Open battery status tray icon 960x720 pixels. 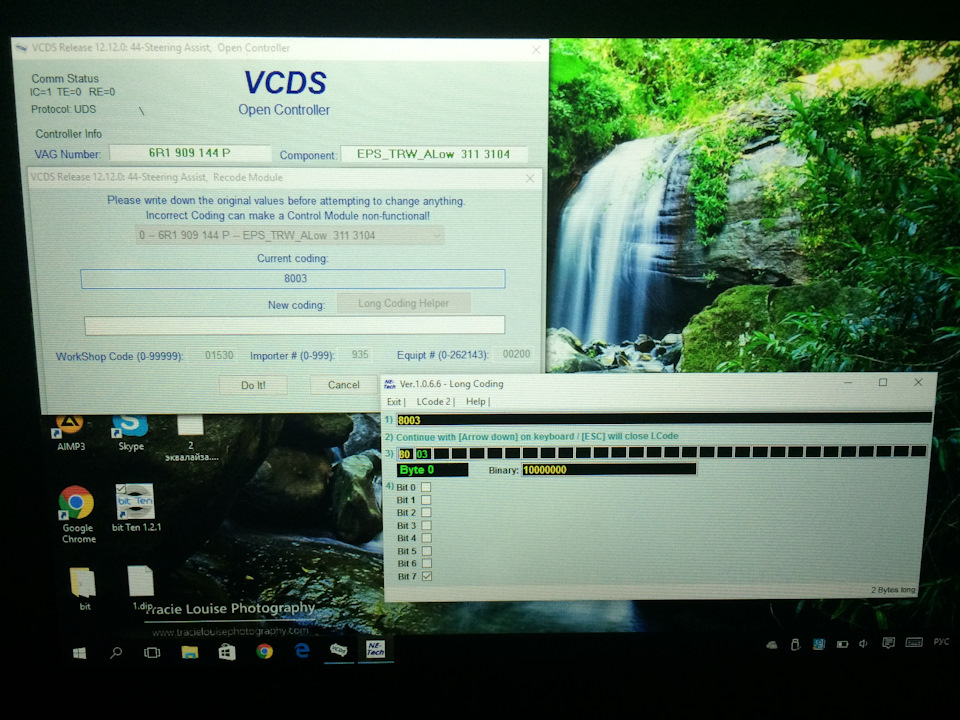click(x=842, y=644)
